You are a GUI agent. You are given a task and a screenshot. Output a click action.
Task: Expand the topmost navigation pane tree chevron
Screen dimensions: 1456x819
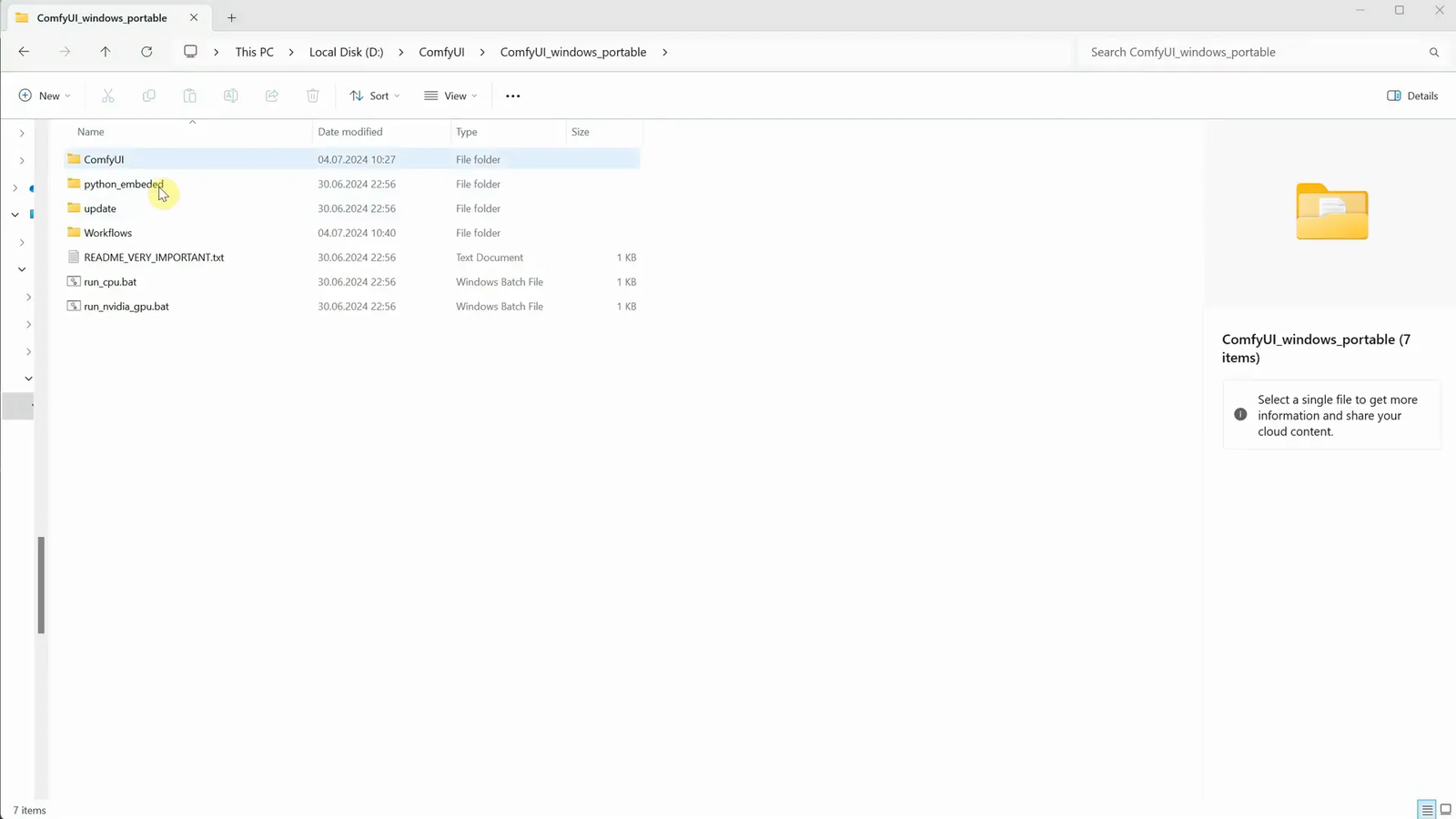tap(22, 134)
